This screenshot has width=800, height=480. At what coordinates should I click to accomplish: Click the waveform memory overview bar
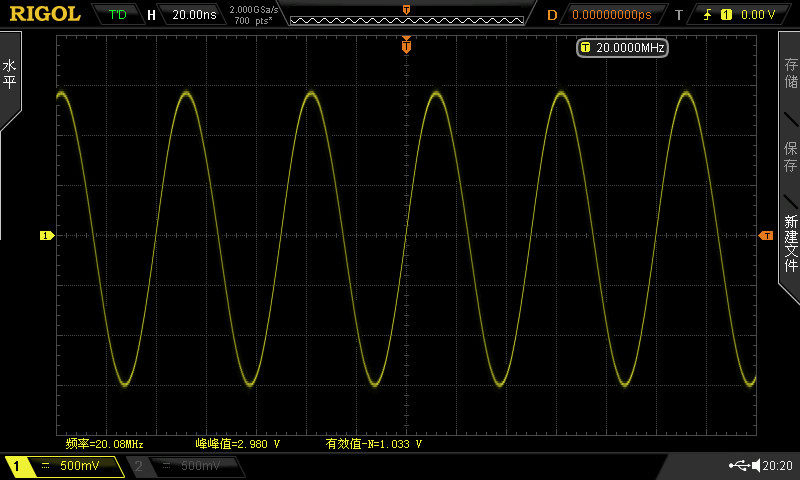407,20
